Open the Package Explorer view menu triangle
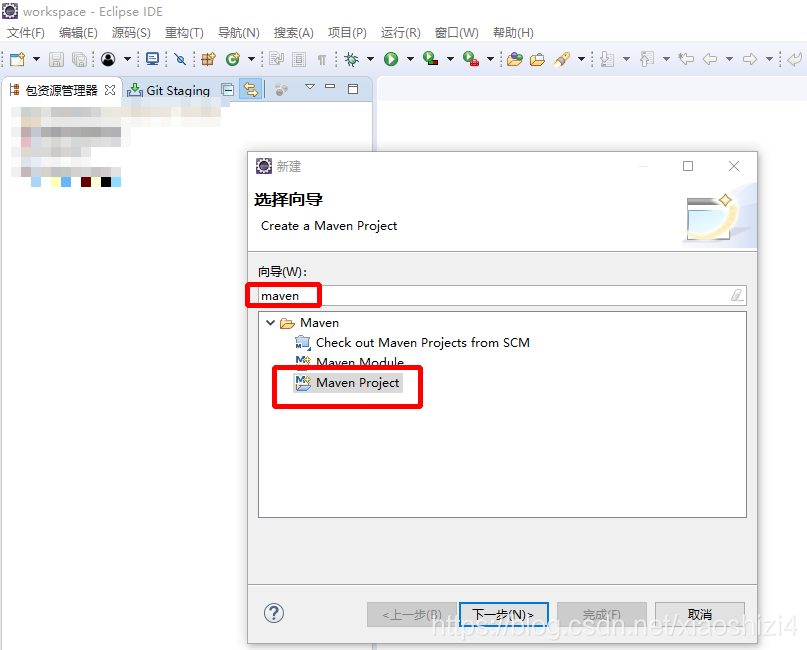The width and height of the screenshot is (807, 650). click(x=310, y=87)
